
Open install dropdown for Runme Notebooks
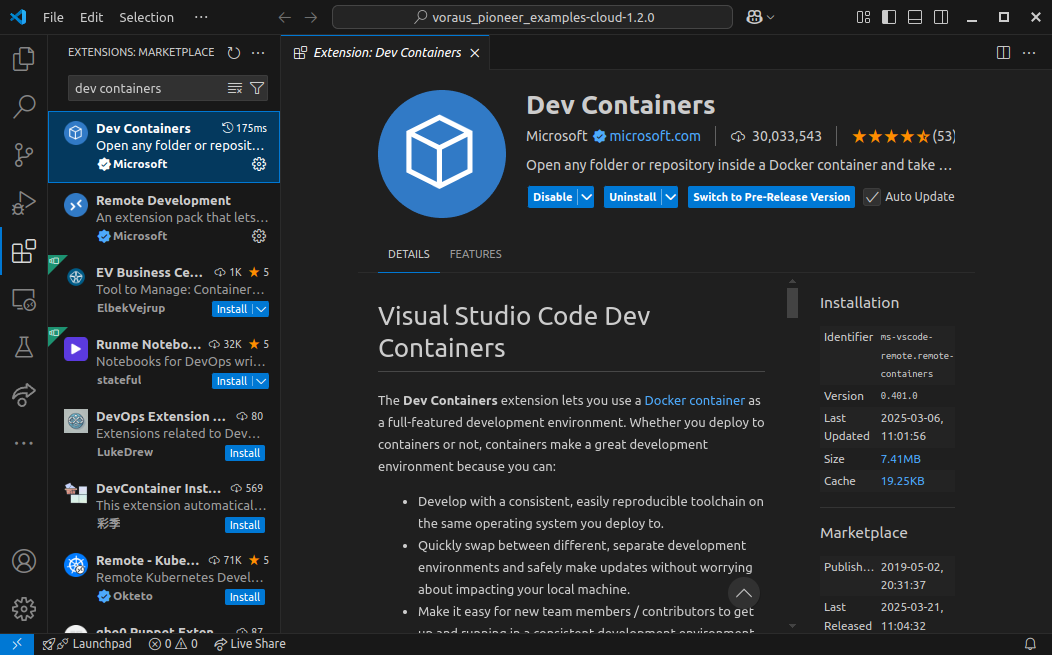pyautogui.click(x=261, y=381)
